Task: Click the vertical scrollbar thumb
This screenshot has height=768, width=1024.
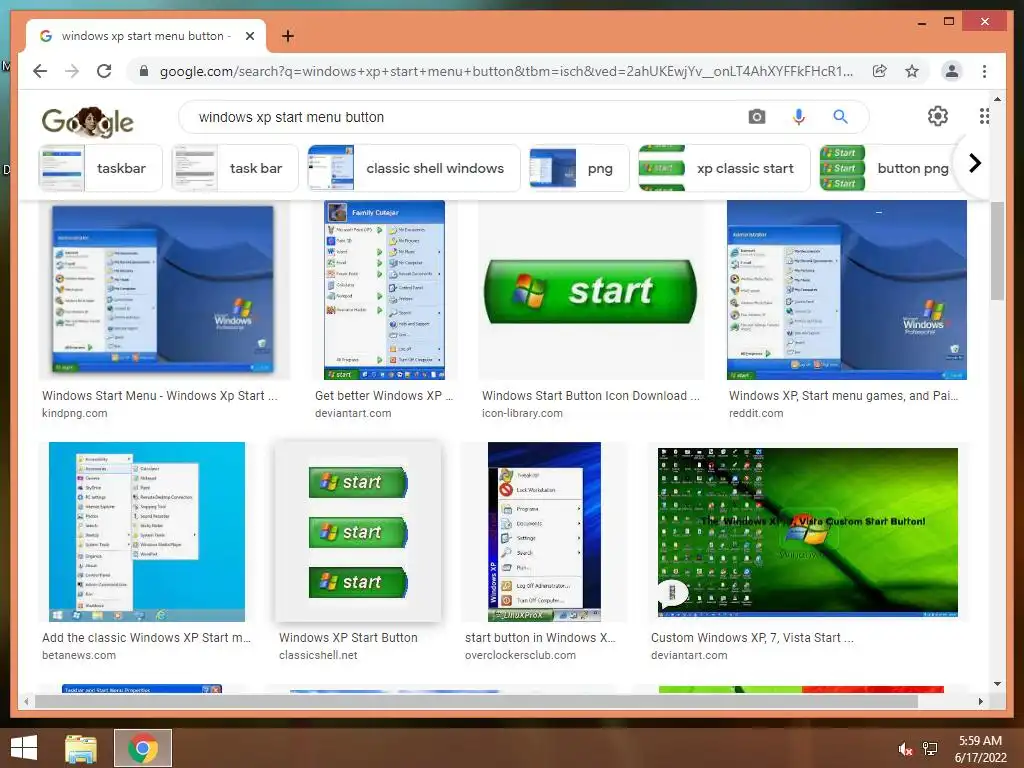Action: 997,251
